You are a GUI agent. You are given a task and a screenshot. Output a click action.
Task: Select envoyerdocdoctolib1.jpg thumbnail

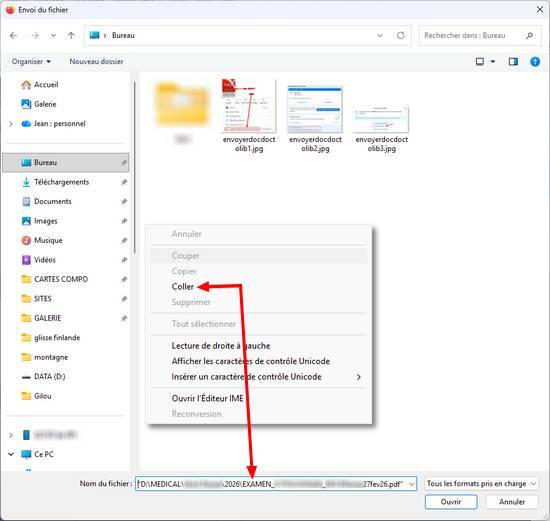pyautogui.click(x=249, y=106)
